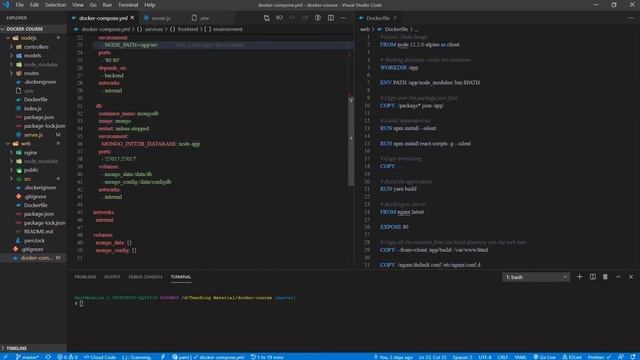Image resolution: width=640 pixels, height=360 pixels.
Task: Open the Selection menu
Action: (x=56, y=5)
